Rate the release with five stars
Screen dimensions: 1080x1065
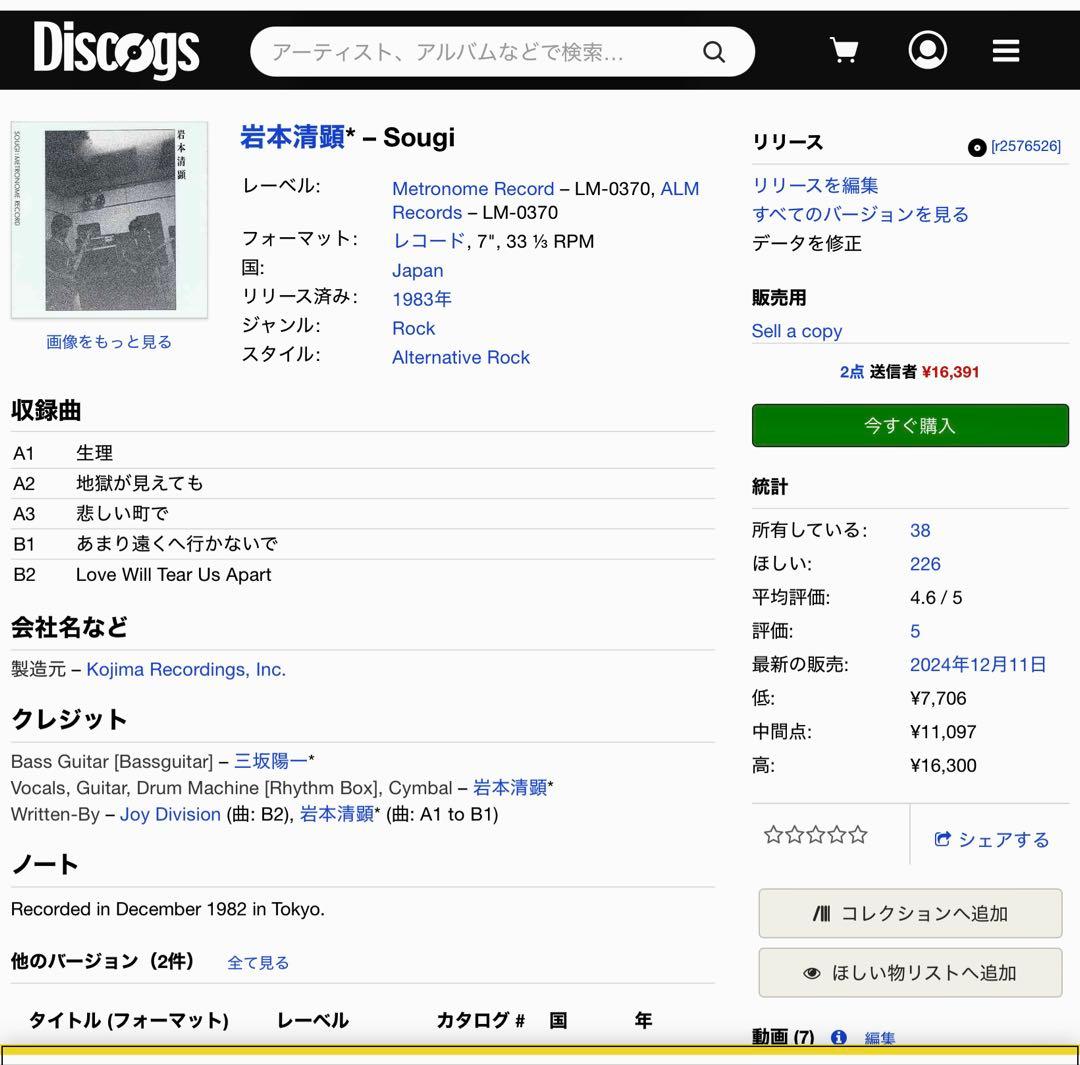pyautogui.click(x=858, y=835)
